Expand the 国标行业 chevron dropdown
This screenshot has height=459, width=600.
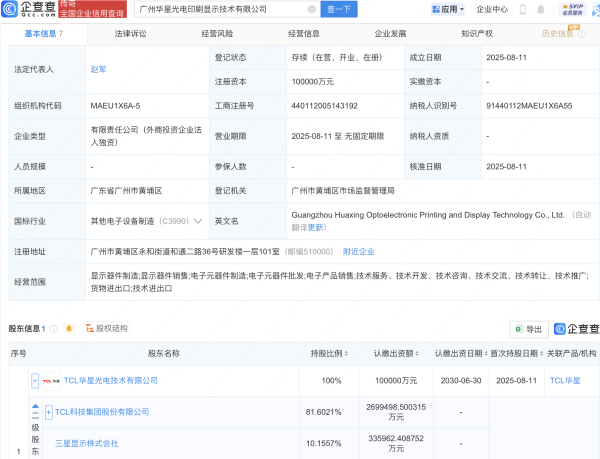[198, 221]
